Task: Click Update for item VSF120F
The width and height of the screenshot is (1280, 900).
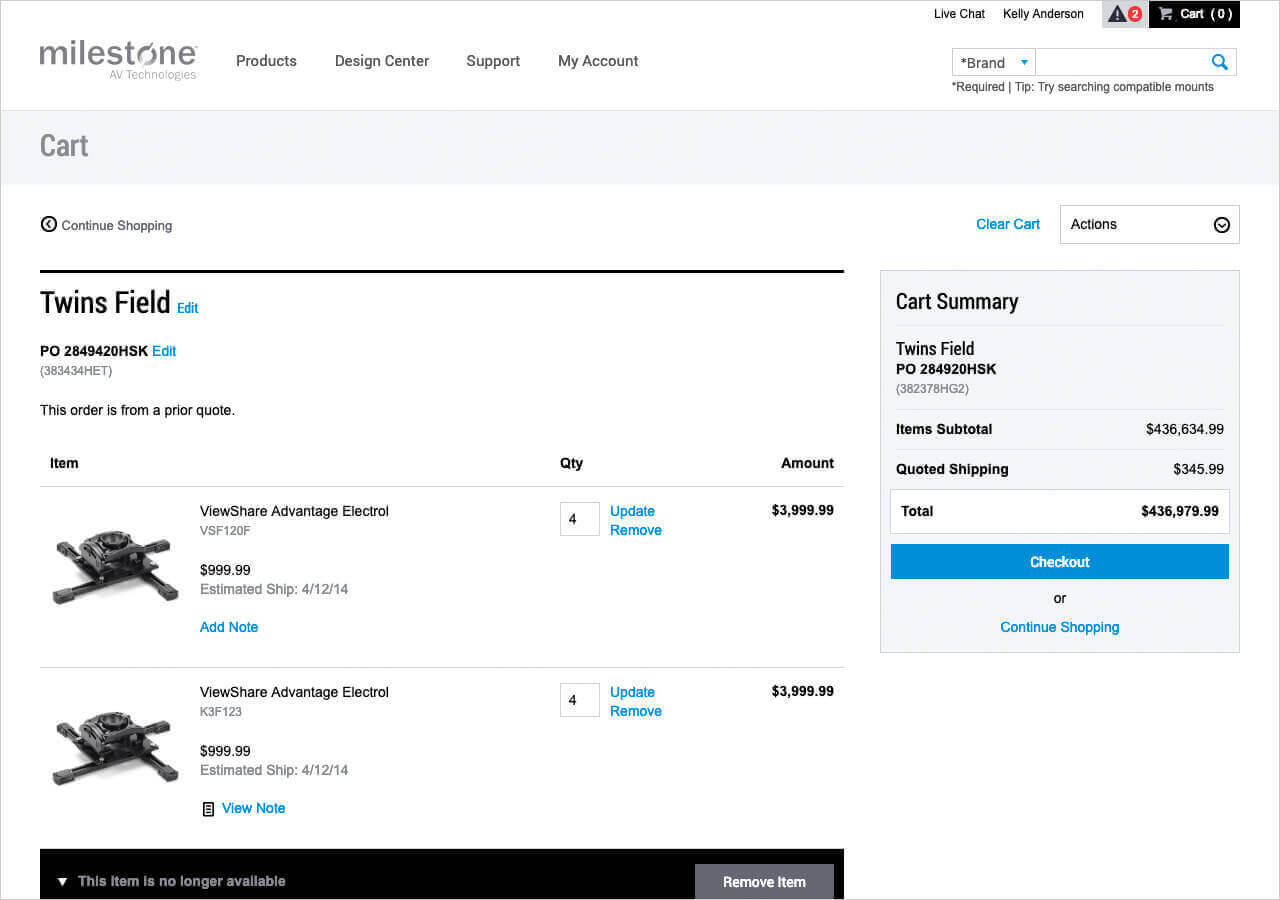Action: pos(632,511)
